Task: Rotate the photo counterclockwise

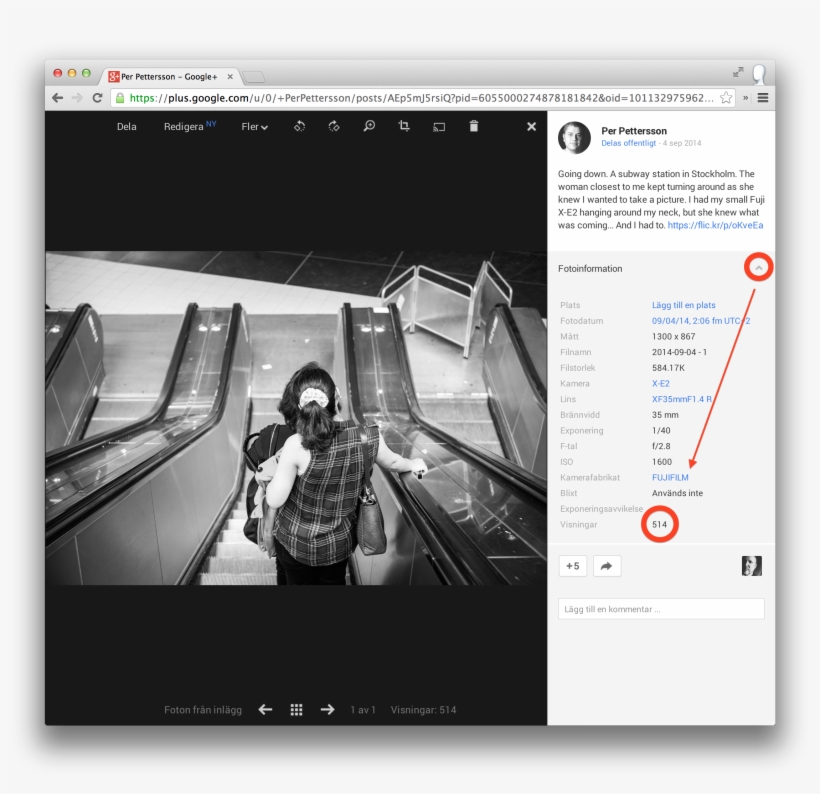Action: (299, 126)
